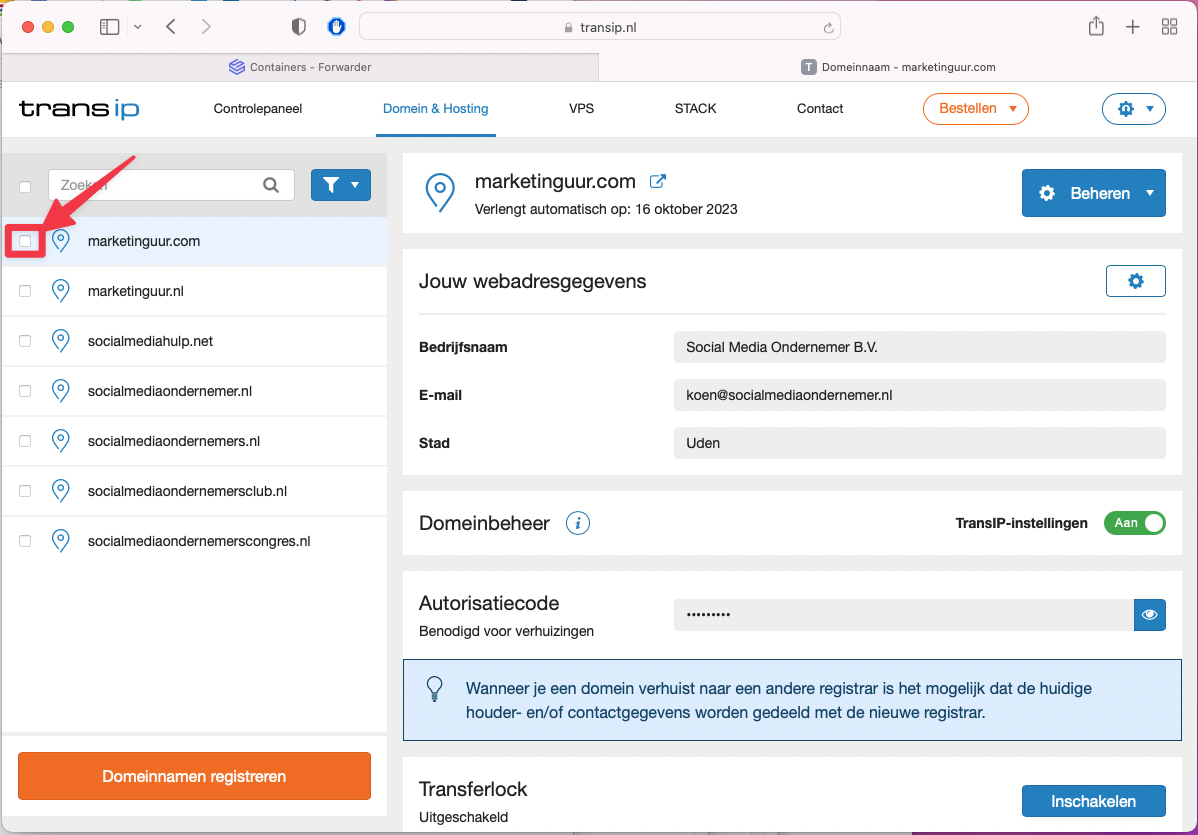
Task: Switch to the Containers - Forwarder tab
Action: pos(300,67)
